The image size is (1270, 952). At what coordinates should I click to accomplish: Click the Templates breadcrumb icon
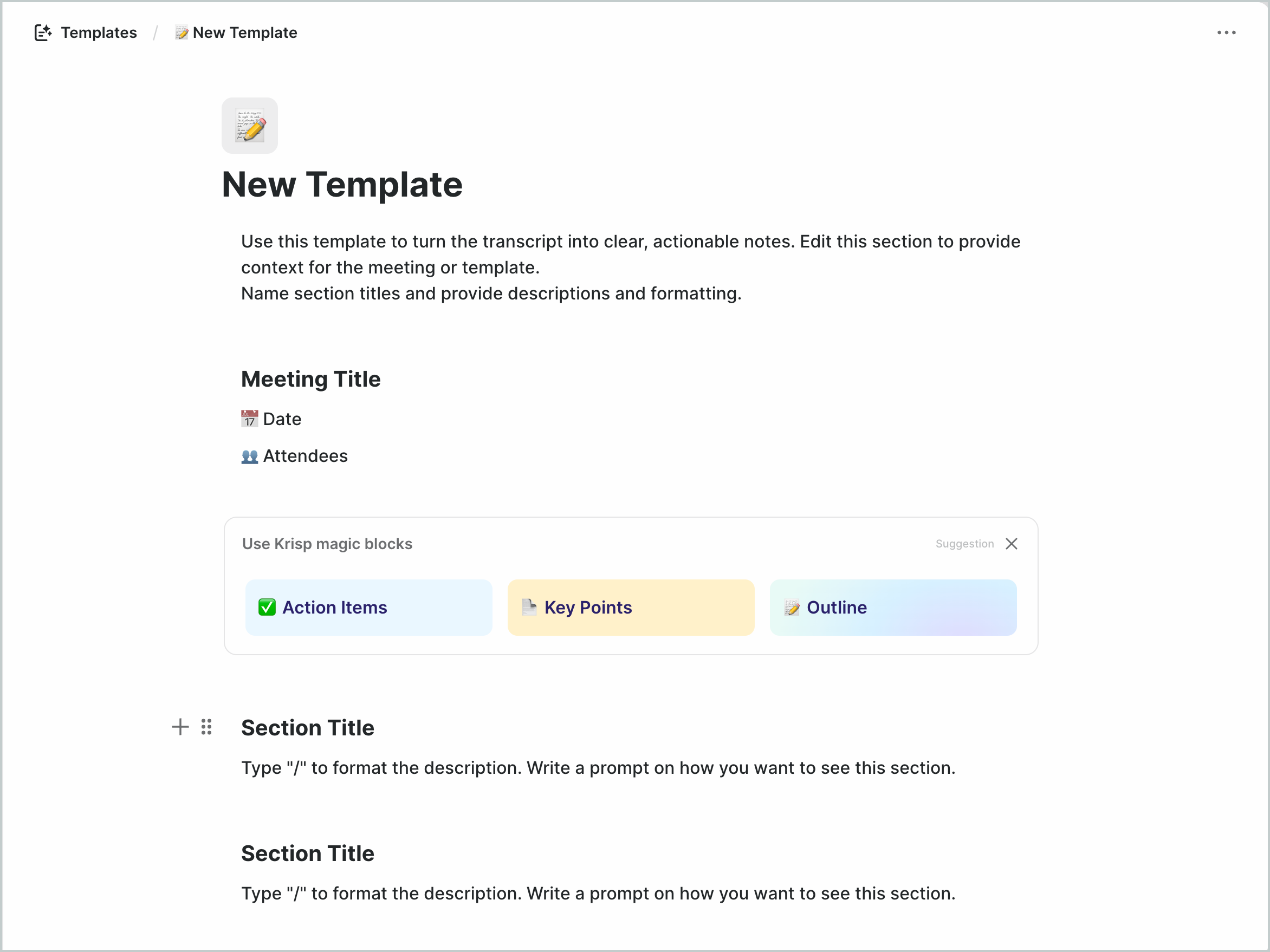point(43,32)
